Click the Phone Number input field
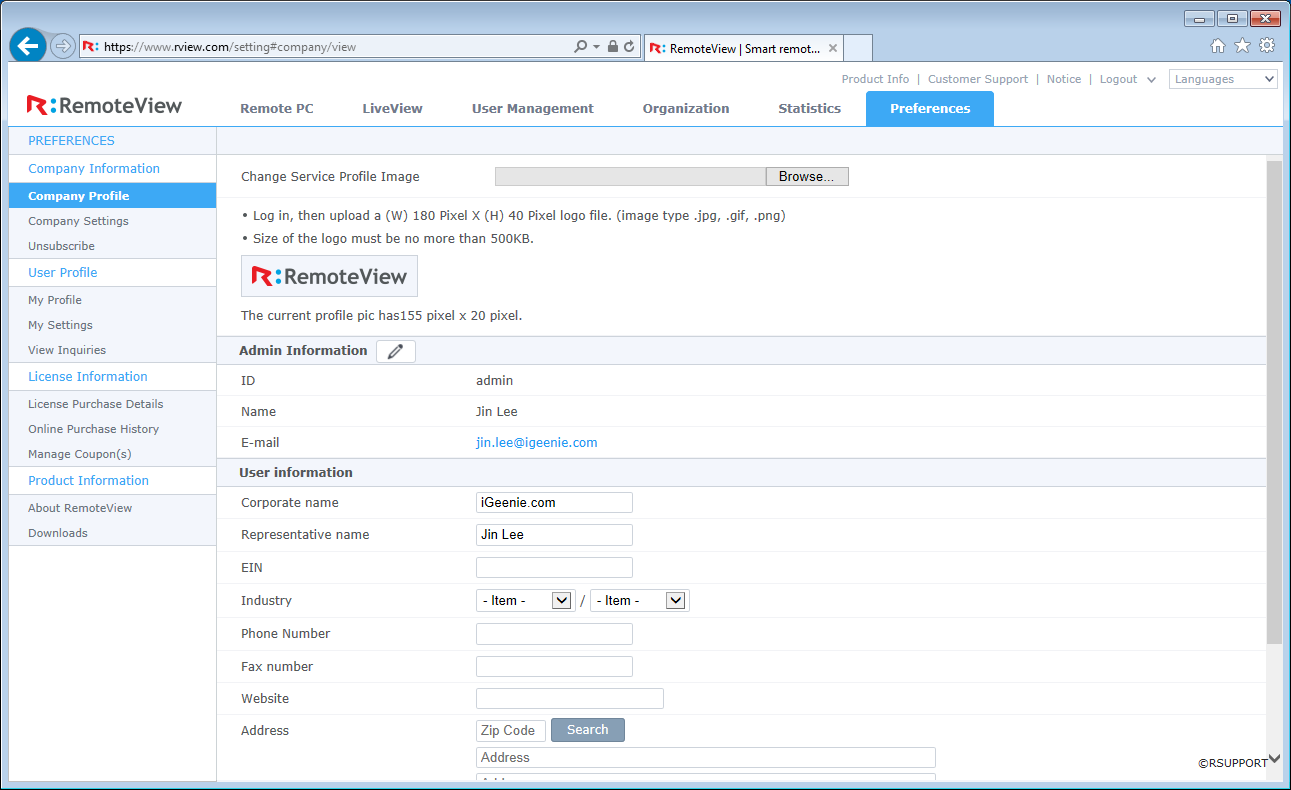The height and width of the screenshot is (790, 1291). 554,634
